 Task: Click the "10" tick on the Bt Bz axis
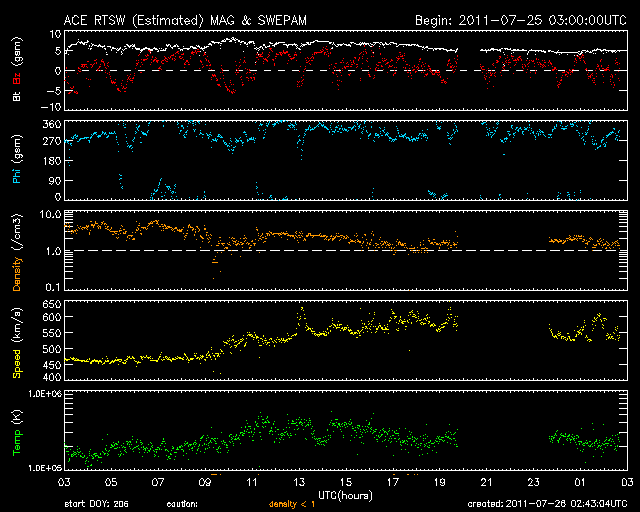pyautogui.click(x=55, y=34)
